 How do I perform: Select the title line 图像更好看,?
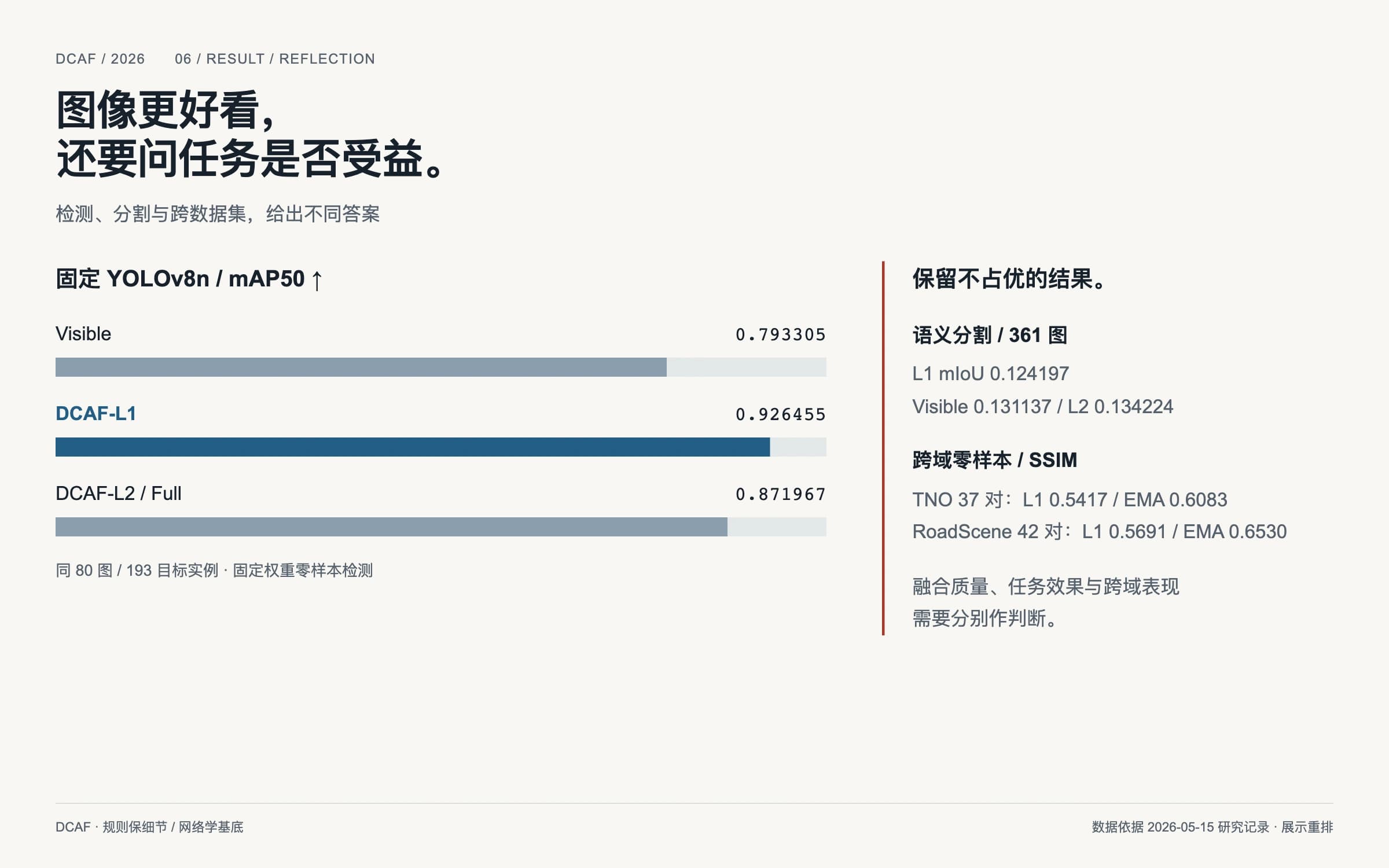[165, 110]
